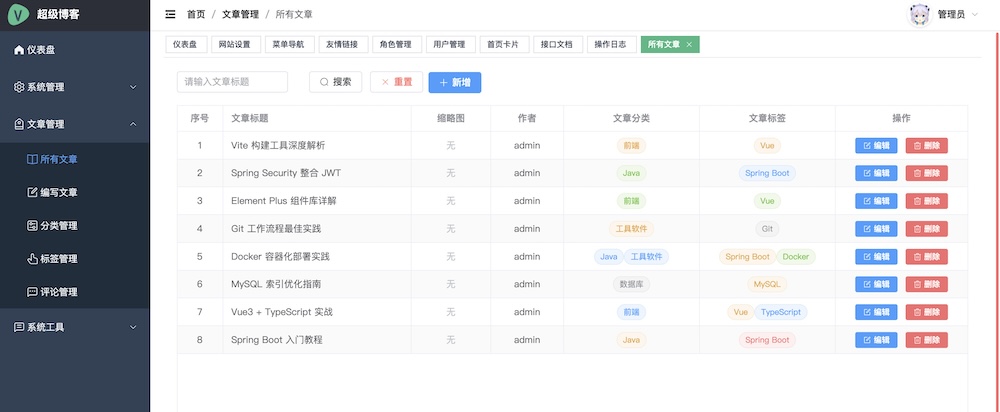Image resolution: width=1000 pixels, height=412 pixels.
Task: Select the 评论管理 sidebar item
Action: click(75, 292)
